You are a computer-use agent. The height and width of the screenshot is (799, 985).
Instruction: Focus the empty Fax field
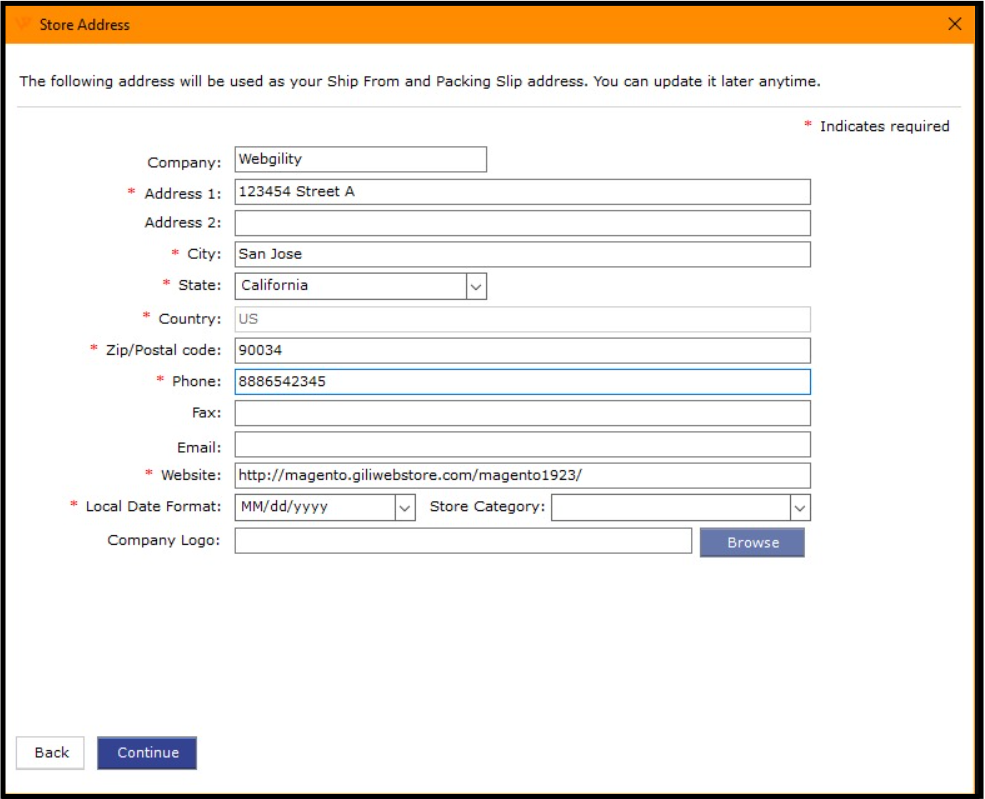(x=522, y=413)
